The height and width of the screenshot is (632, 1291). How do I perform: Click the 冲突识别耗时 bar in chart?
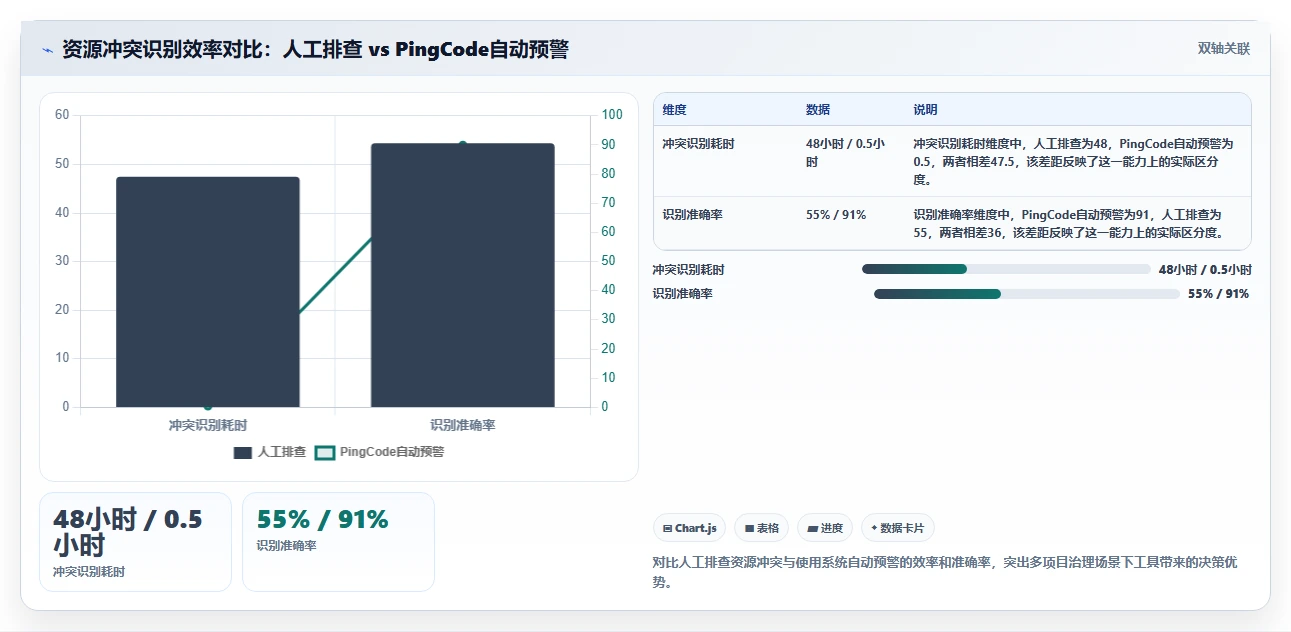tap(208, 292)
